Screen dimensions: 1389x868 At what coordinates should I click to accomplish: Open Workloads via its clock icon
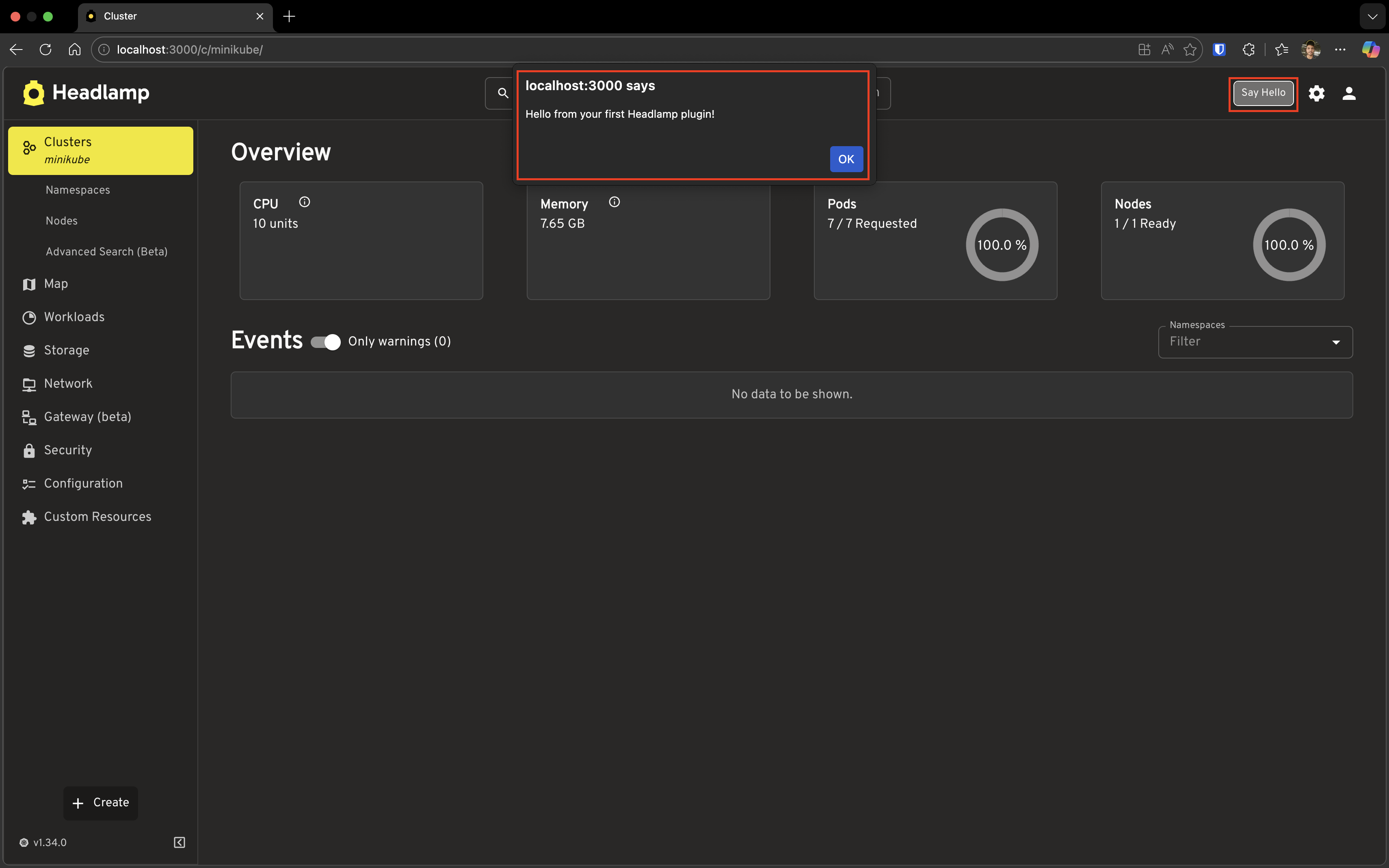coord(29,317)
